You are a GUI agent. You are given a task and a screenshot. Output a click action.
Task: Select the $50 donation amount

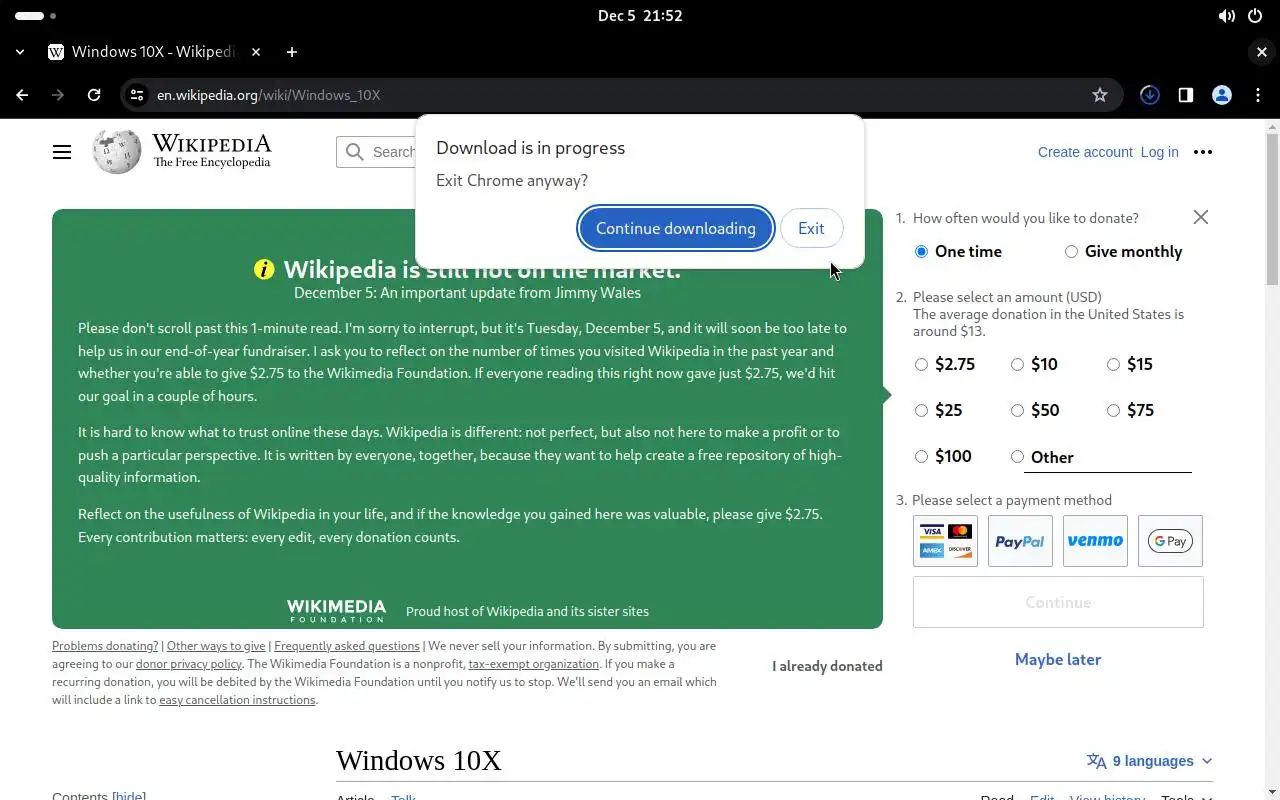click(1017, 411)
